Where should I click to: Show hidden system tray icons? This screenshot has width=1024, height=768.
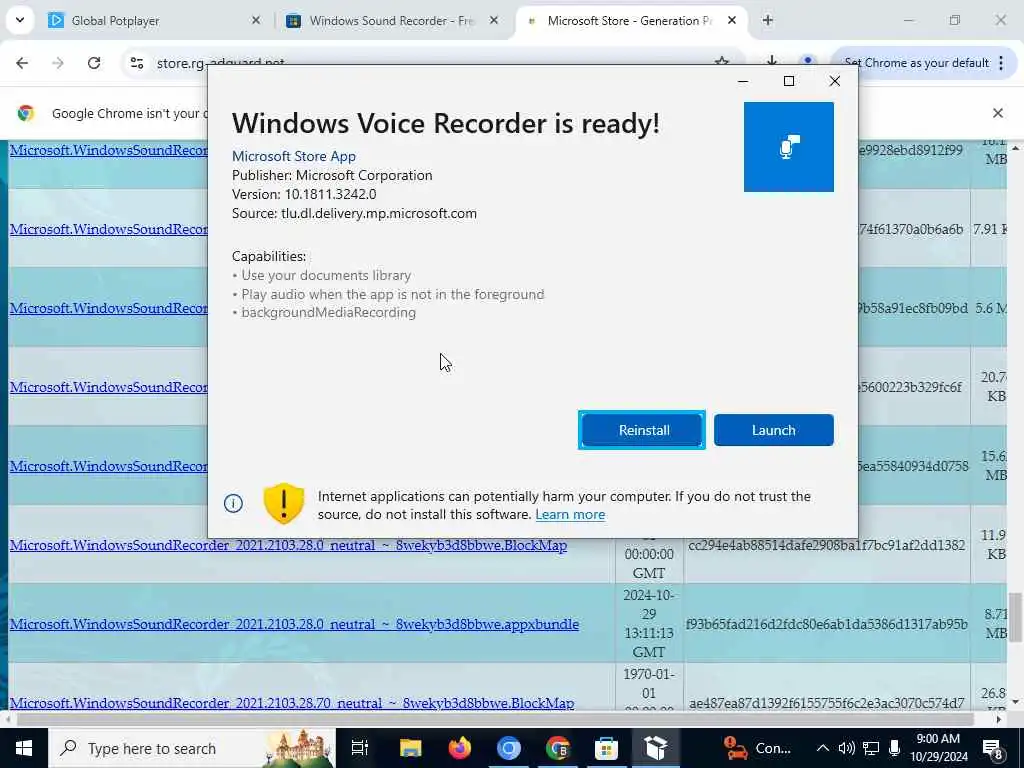tap(823, 748)
